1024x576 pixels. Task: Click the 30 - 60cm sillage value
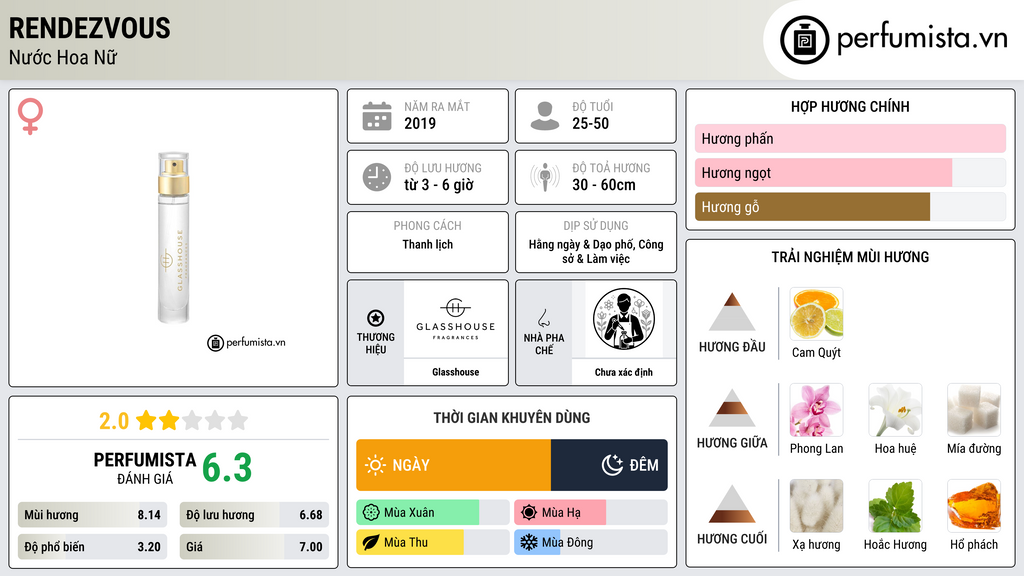(603, 185)
